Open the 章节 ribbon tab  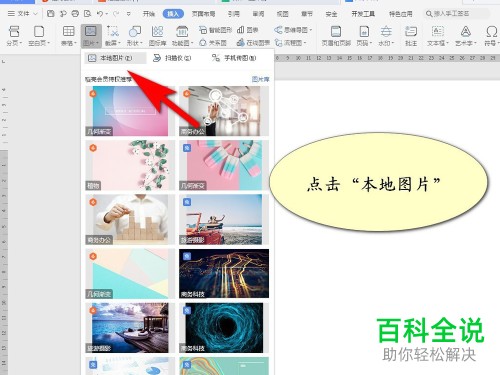[307, 14]
